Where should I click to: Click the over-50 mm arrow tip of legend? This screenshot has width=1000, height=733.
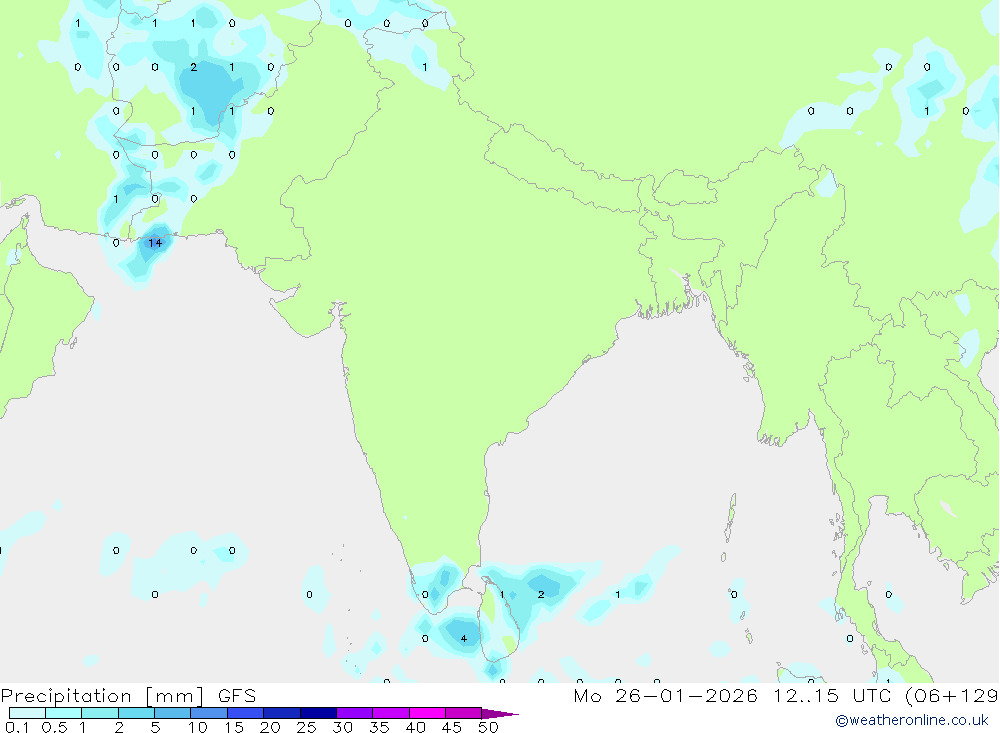click(x=499, y=714)
